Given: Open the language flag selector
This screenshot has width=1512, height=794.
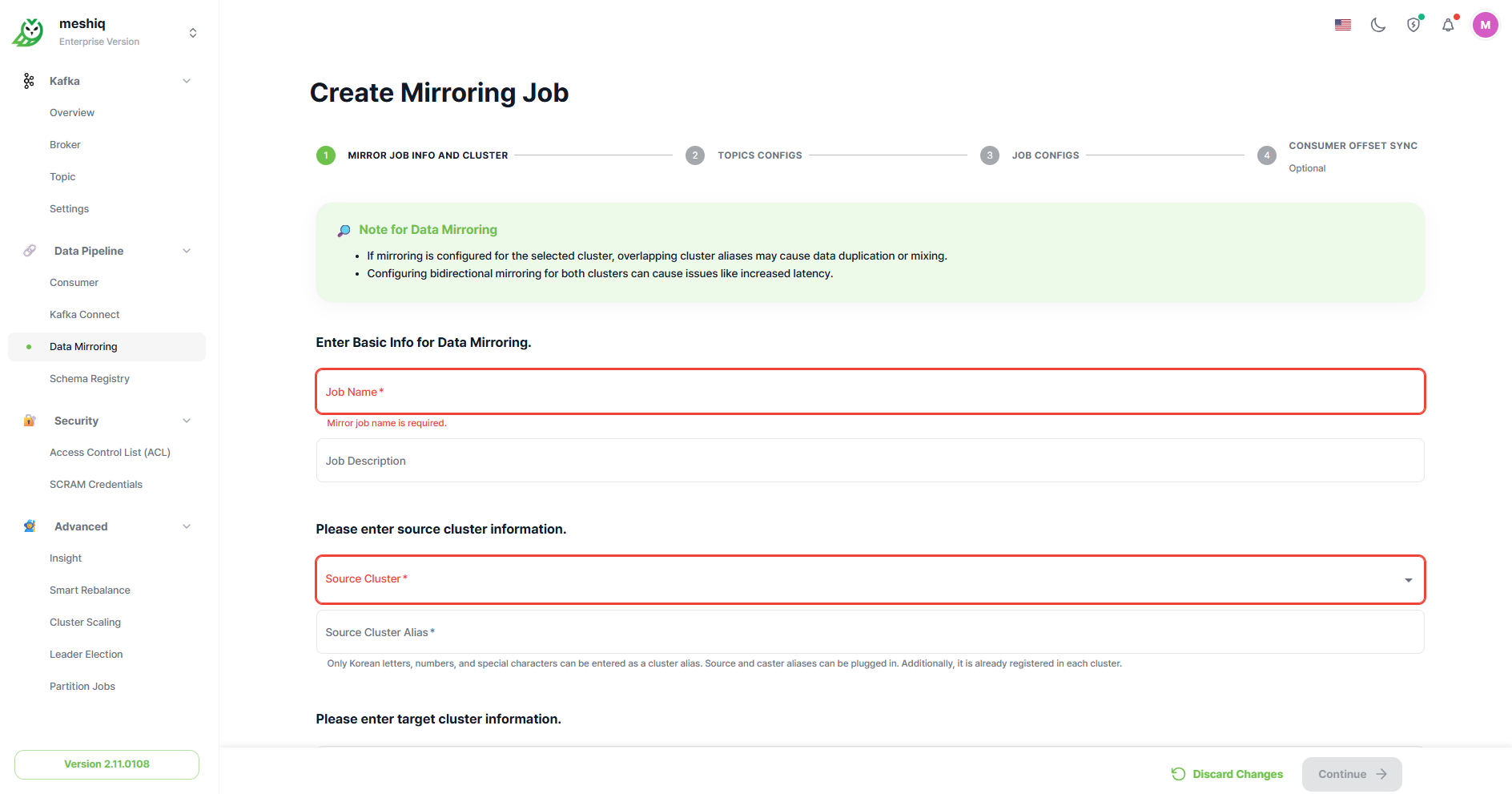Looking at the screenshot, I should pyautogui.click(x=1342, y=25).
